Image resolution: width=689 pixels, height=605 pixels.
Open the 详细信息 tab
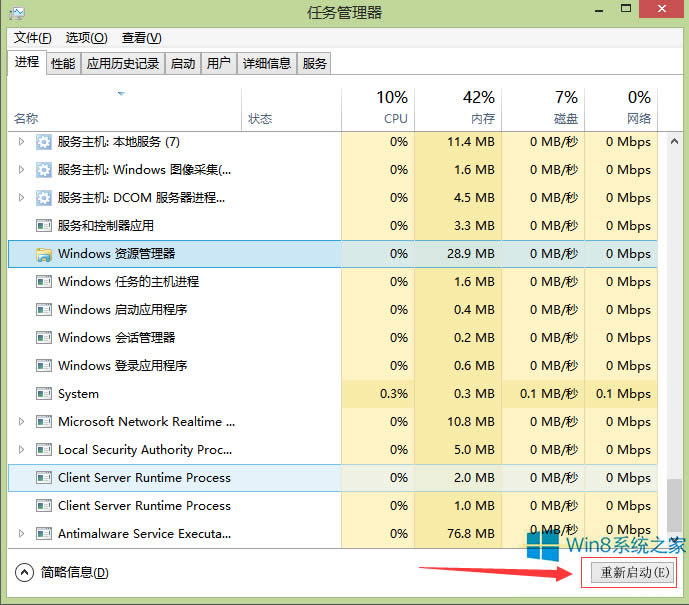267,63
